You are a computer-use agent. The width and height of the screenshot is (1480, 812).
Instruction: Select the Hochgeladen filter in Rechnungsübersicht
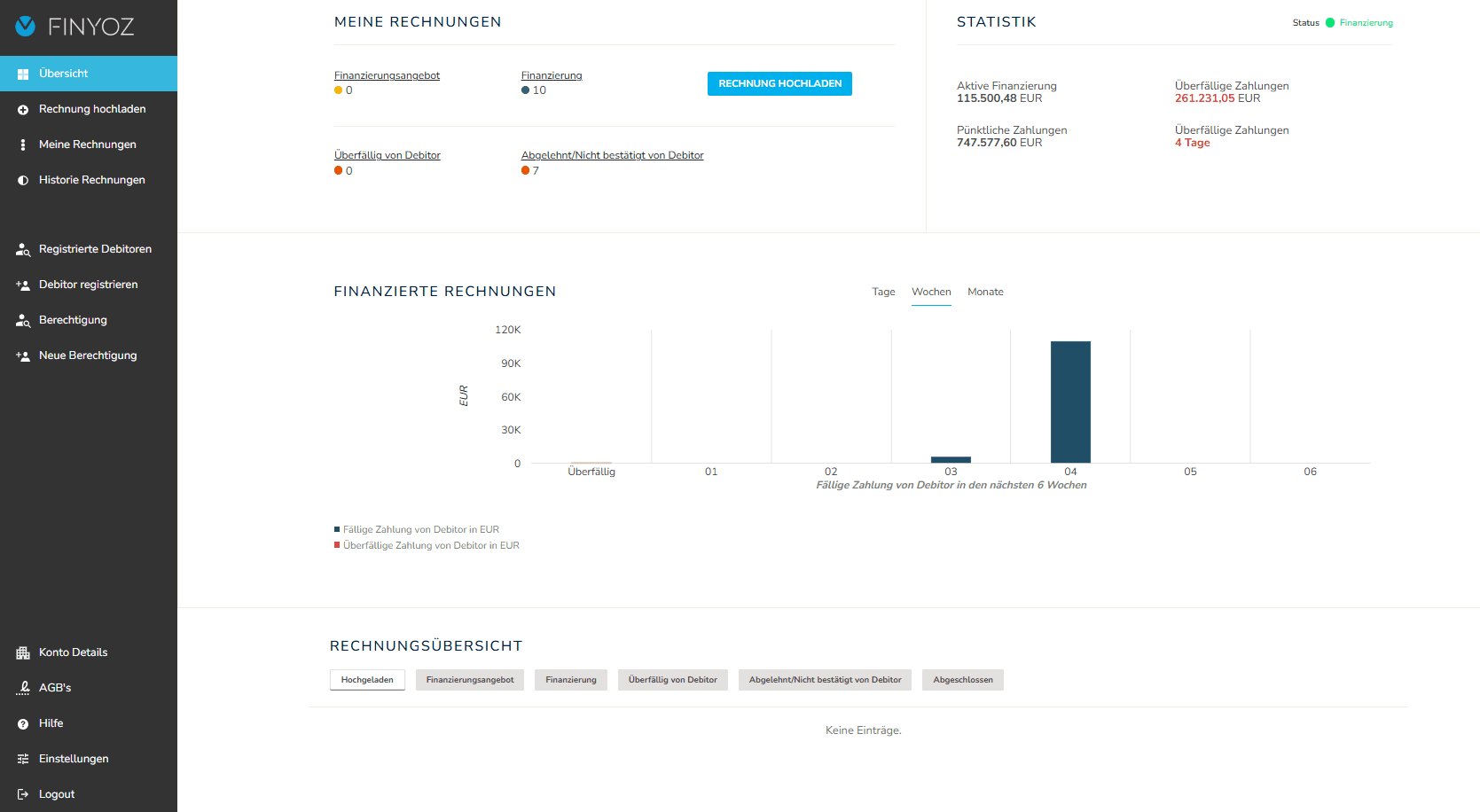pos(367,679)
